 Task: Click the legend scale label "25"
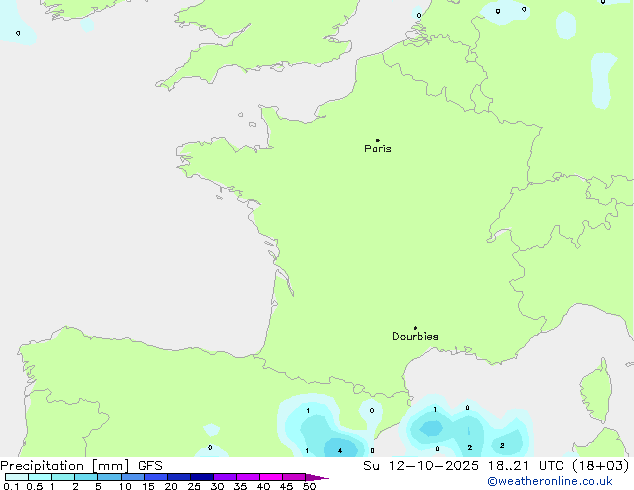click(x=194, y=486)
